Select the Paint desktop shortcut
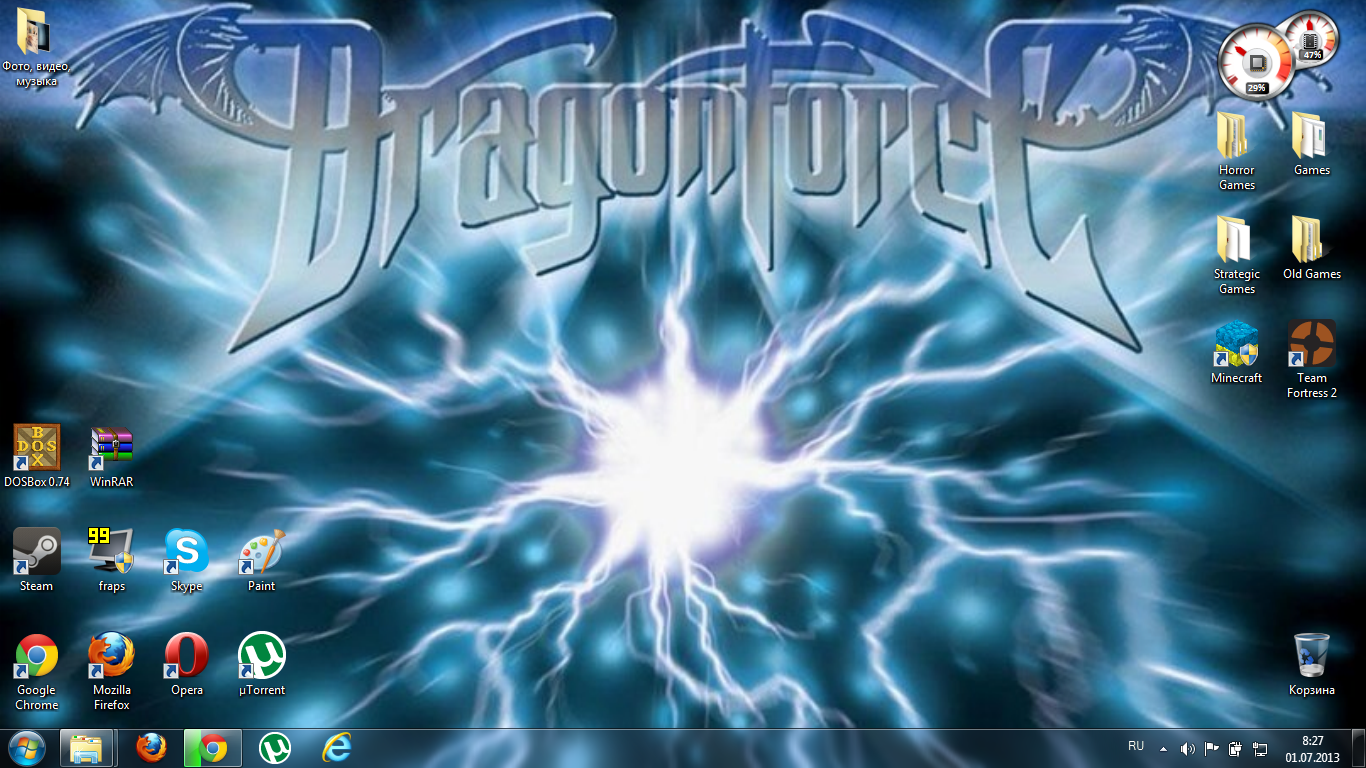The image size is (1366, 768). click(x=262, y=559)
